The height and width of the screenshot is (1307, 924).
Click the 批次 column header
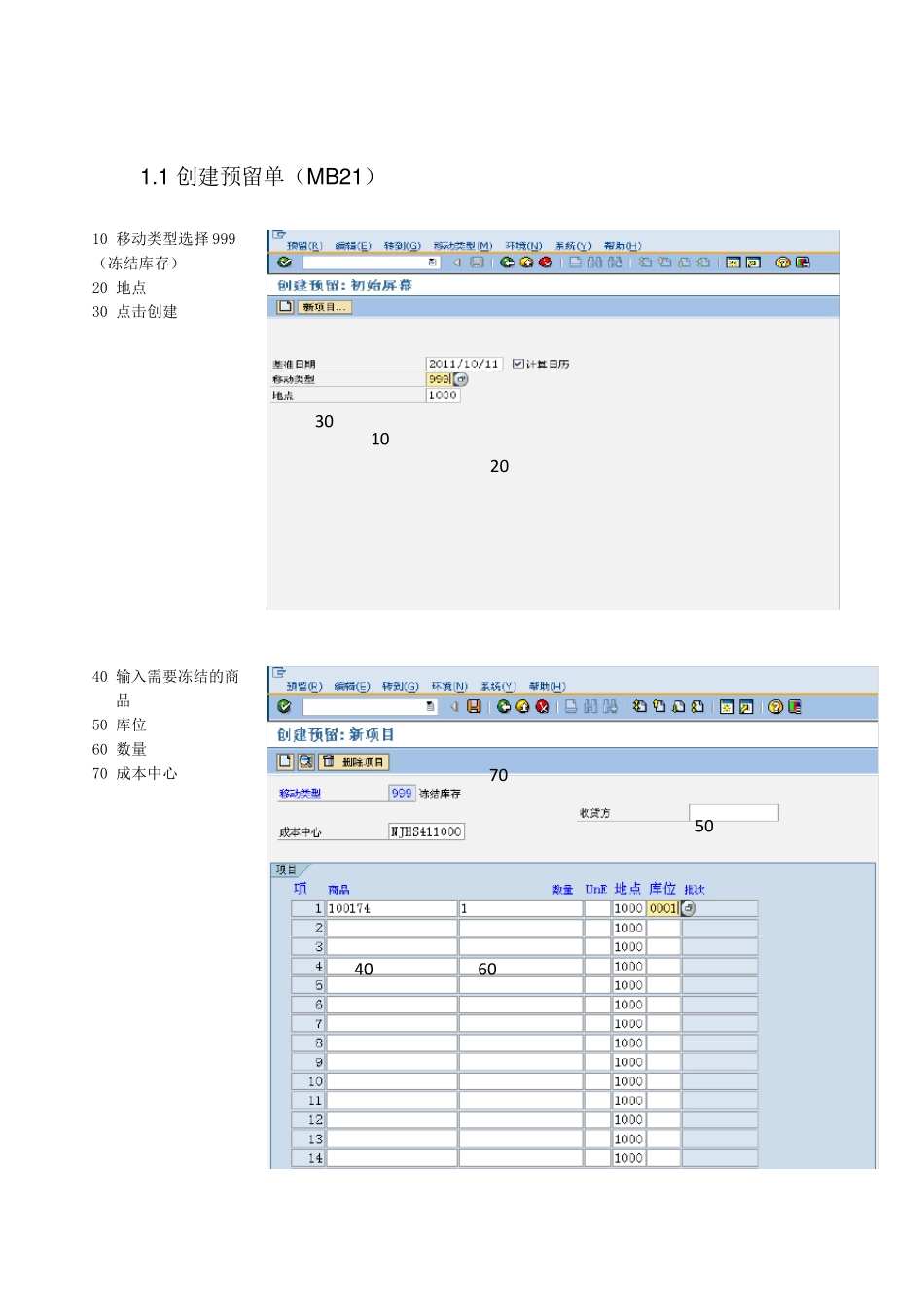click(x=694, y=889)
